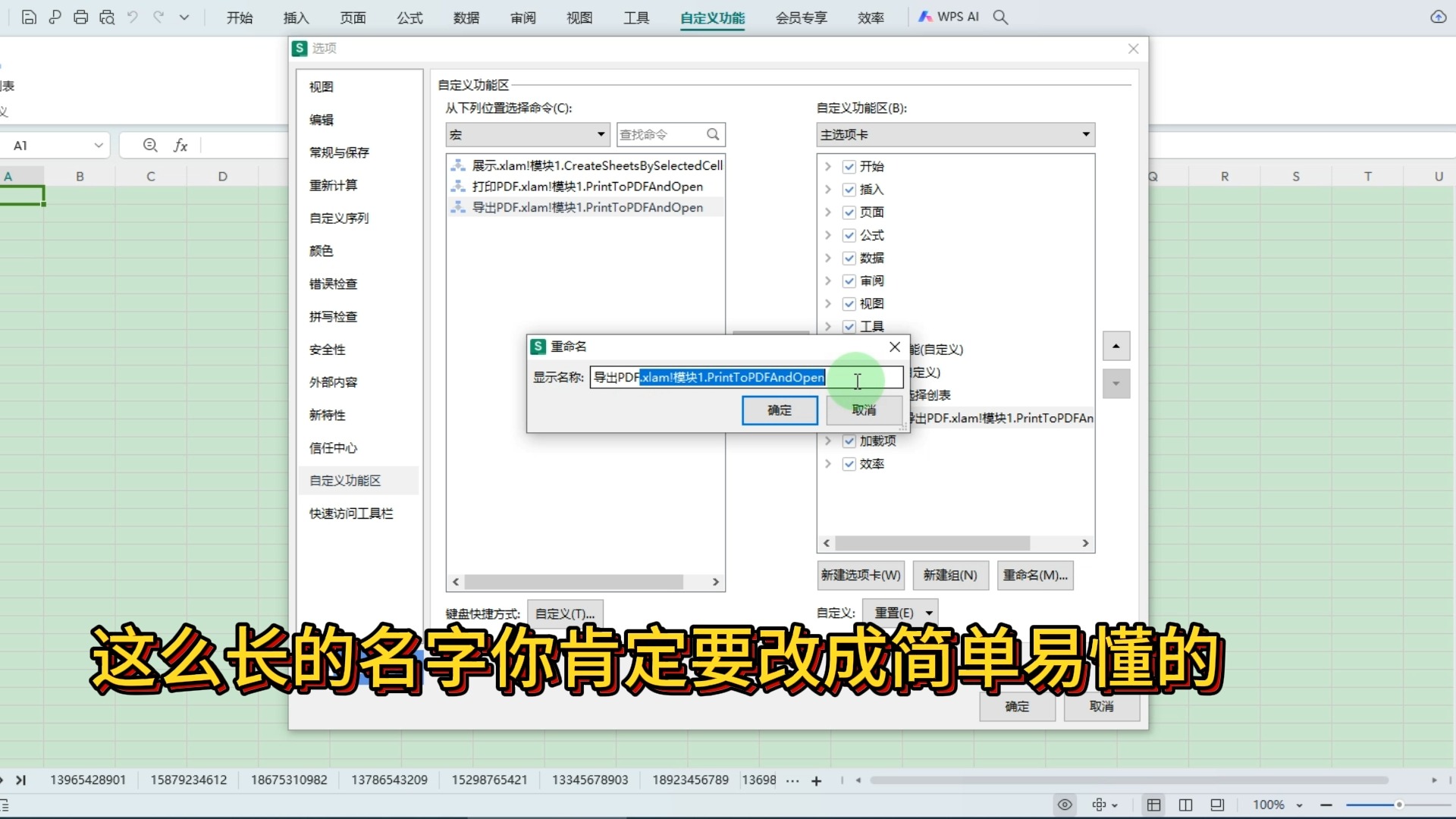
Task: Open Print Preview from the quick access toolbar
Action: coord(107,17)
